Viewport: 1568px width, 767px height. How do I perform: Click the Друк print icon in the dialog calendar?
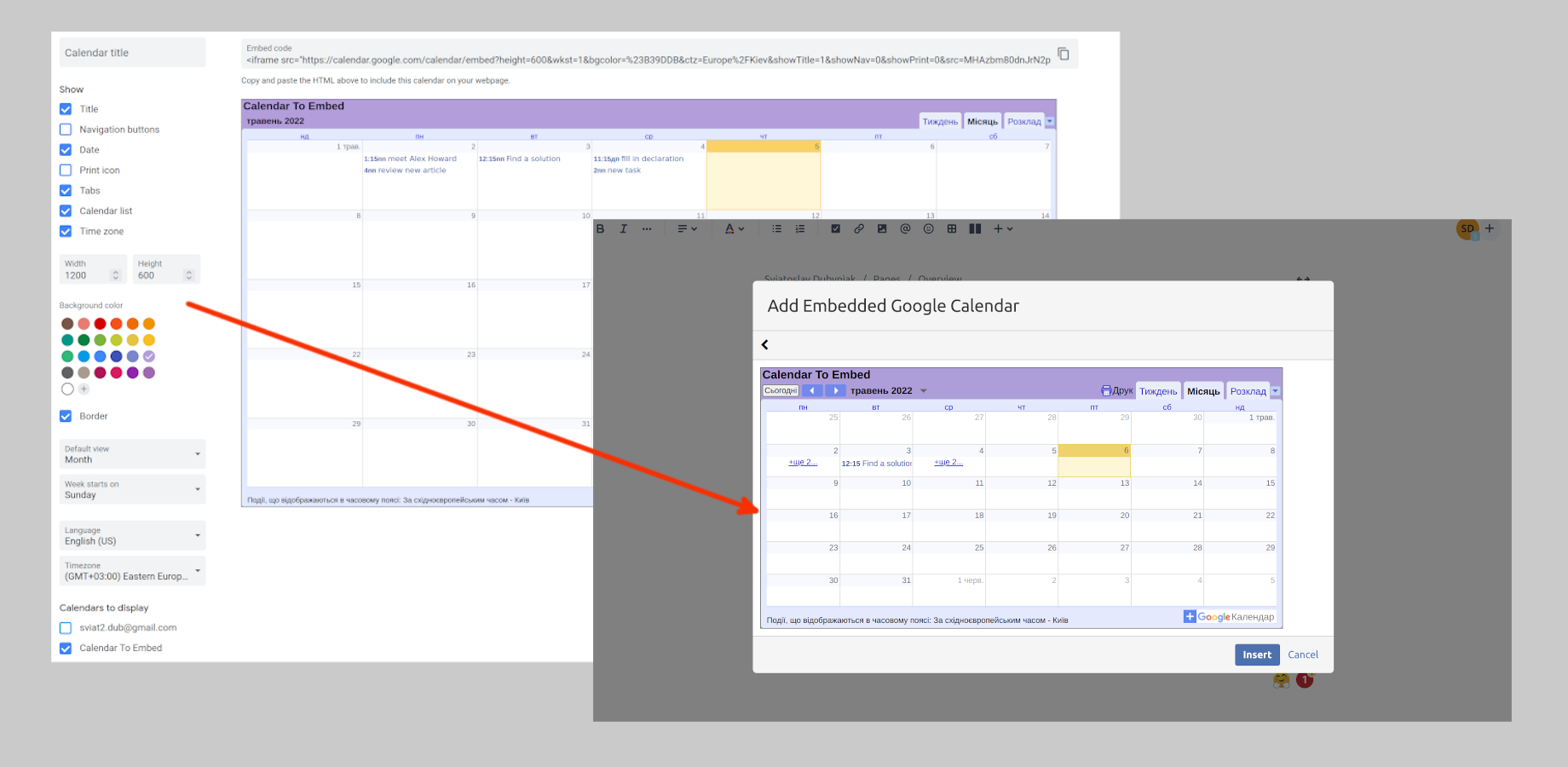(1117, 391)
